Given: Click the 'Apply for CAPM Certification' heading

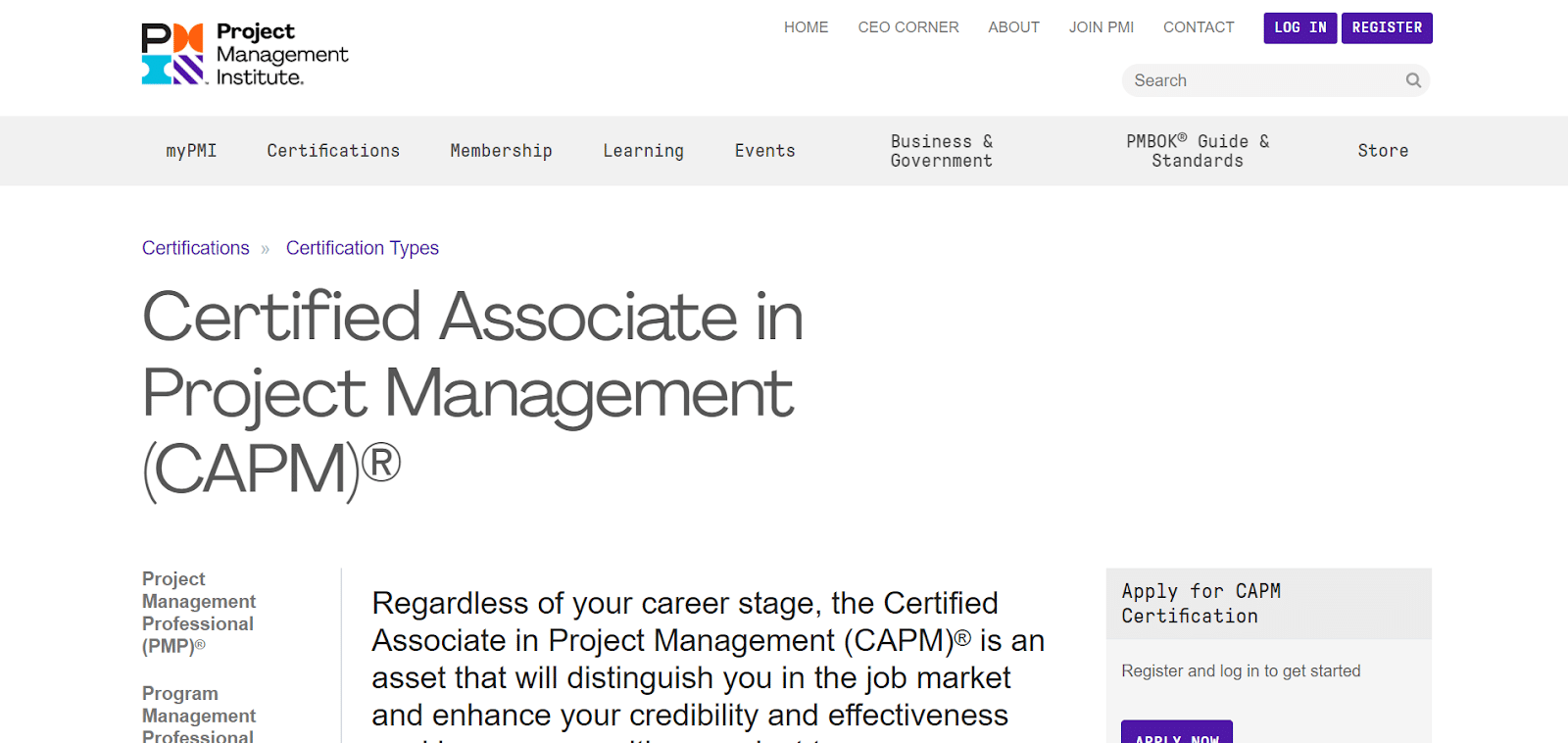Looking at the screenshot, I should tap(1201, 604).
